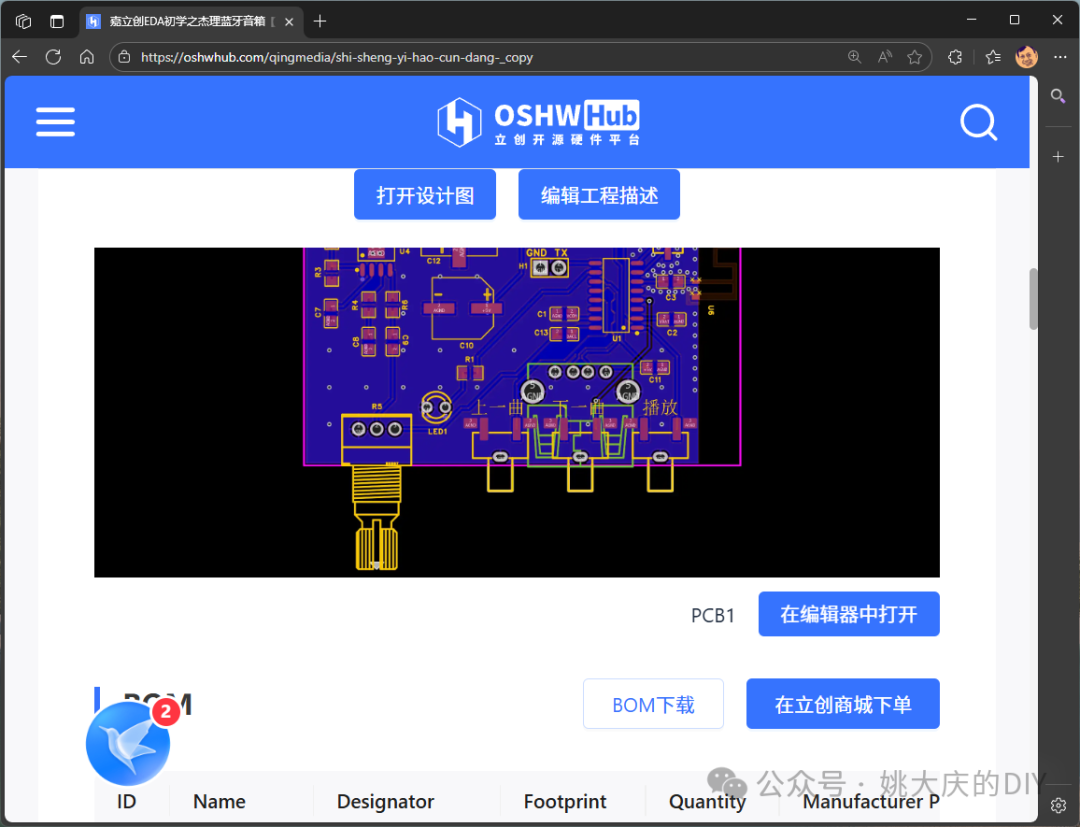
Task: Go back to previous page
Action: coord(19,57)
